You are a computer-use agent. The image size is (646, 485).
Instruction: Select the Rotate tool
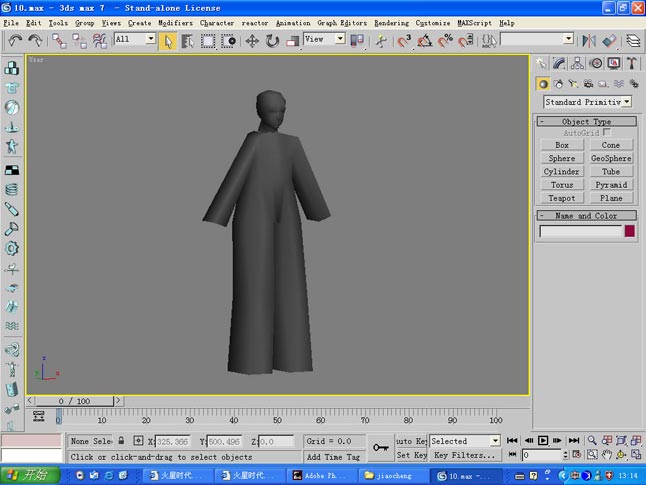pyautogui.click(x=272, y=41)
